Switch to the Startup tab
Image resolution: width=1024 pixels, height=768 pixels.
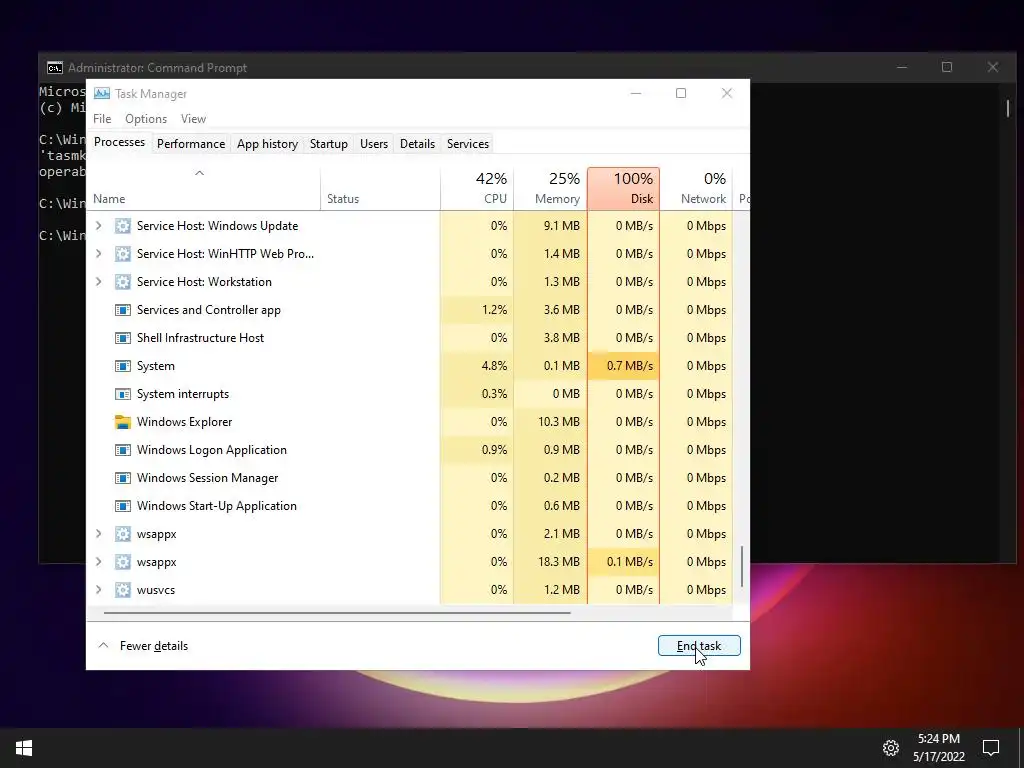click(x=328, y=144)
